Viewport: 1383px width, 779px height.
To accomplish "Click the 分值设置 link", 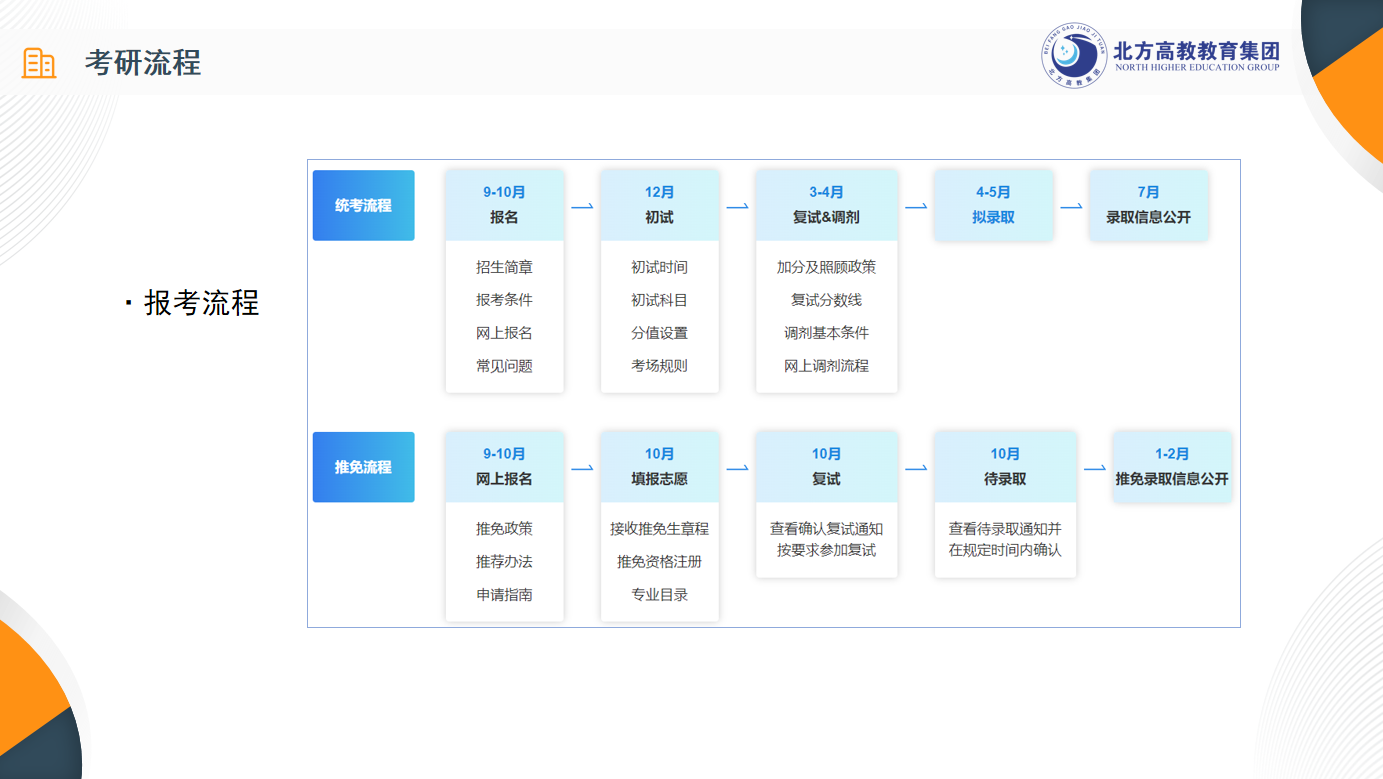I will 659,333.
